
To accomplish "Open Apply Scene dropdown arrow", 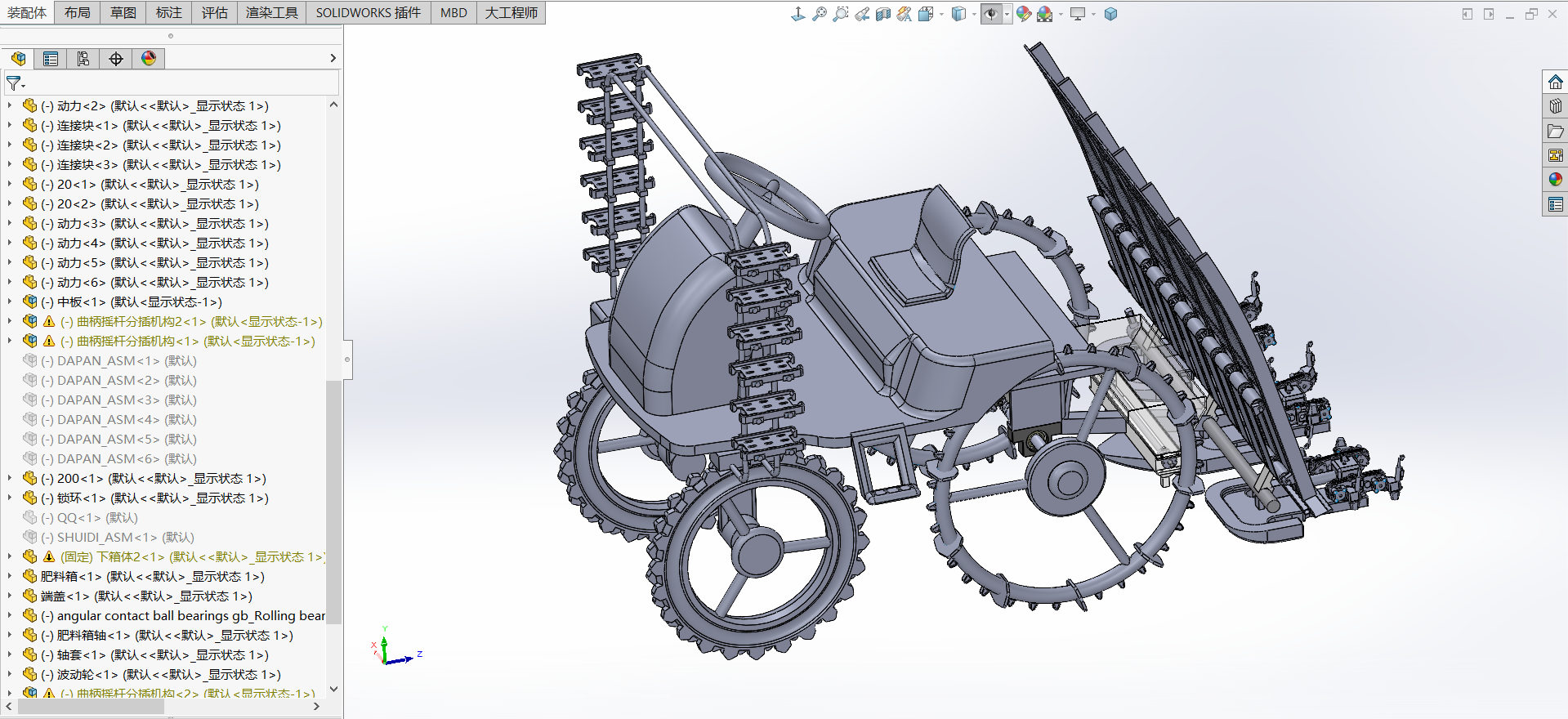I will (1061, 14).
